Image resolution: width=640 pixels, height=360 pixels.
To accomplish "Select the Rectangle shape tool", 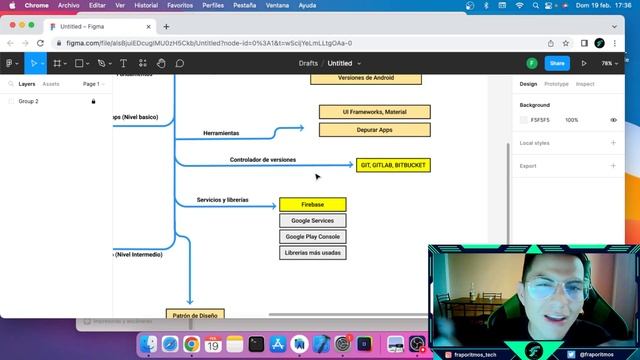I will pos(79,63).
